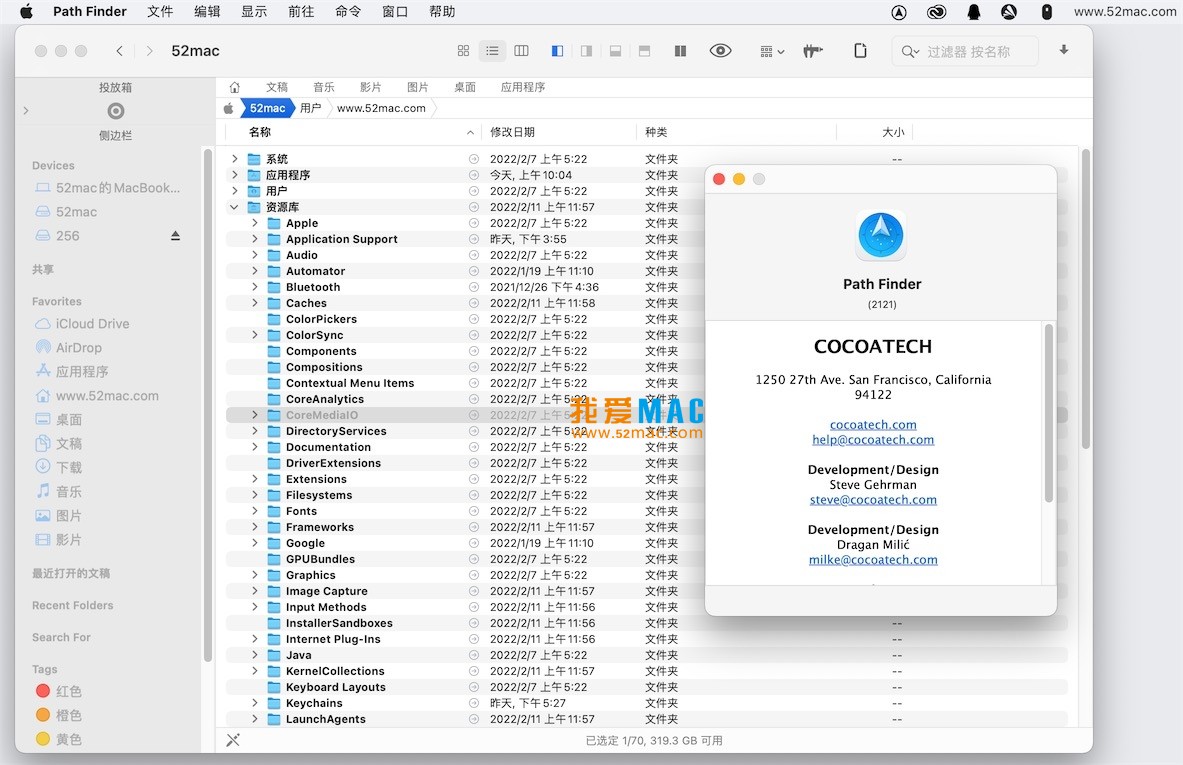Toggle the eye preview button

(x=721, y=51)
